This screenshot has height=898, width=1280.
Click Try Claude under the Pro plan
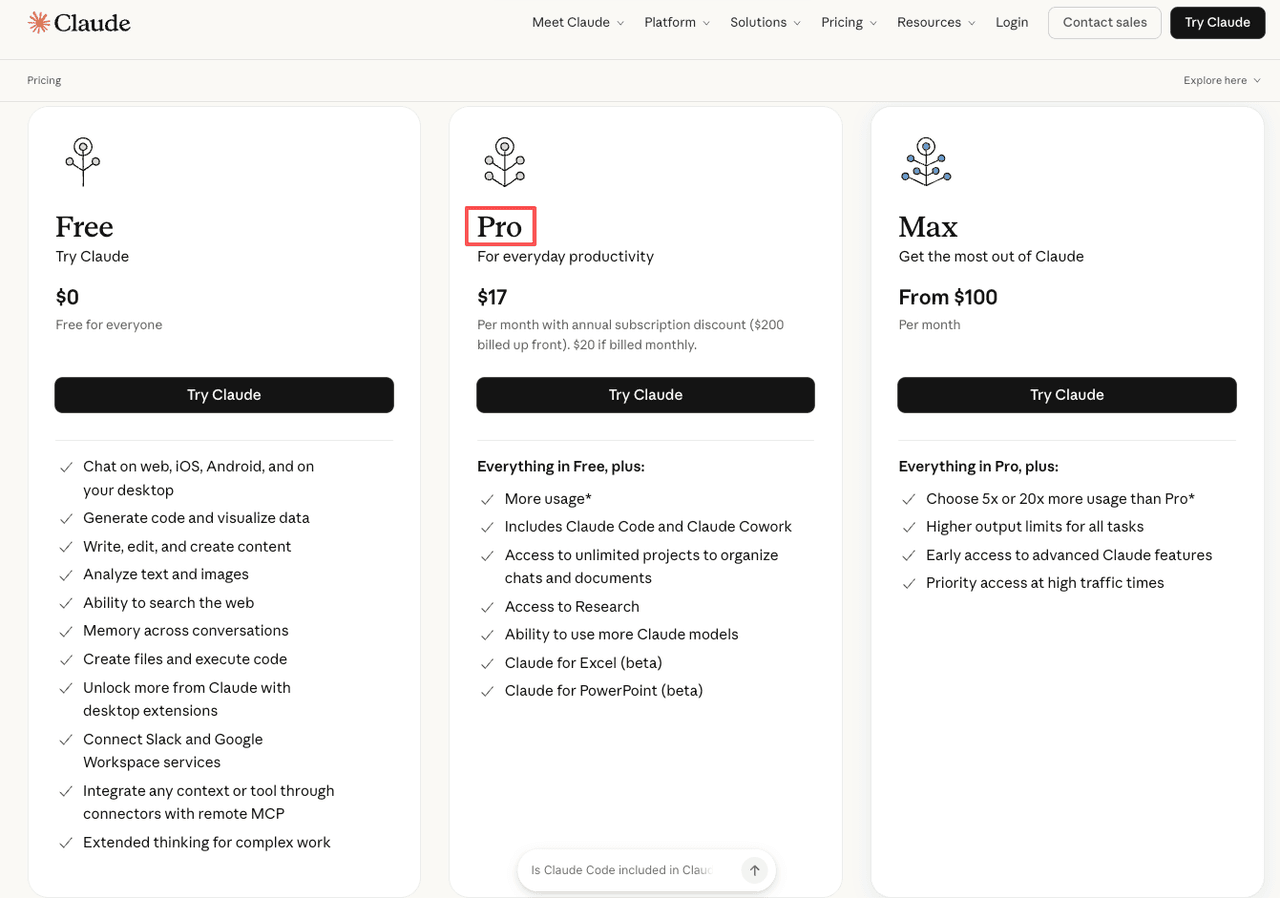click(x=645, y=395)
